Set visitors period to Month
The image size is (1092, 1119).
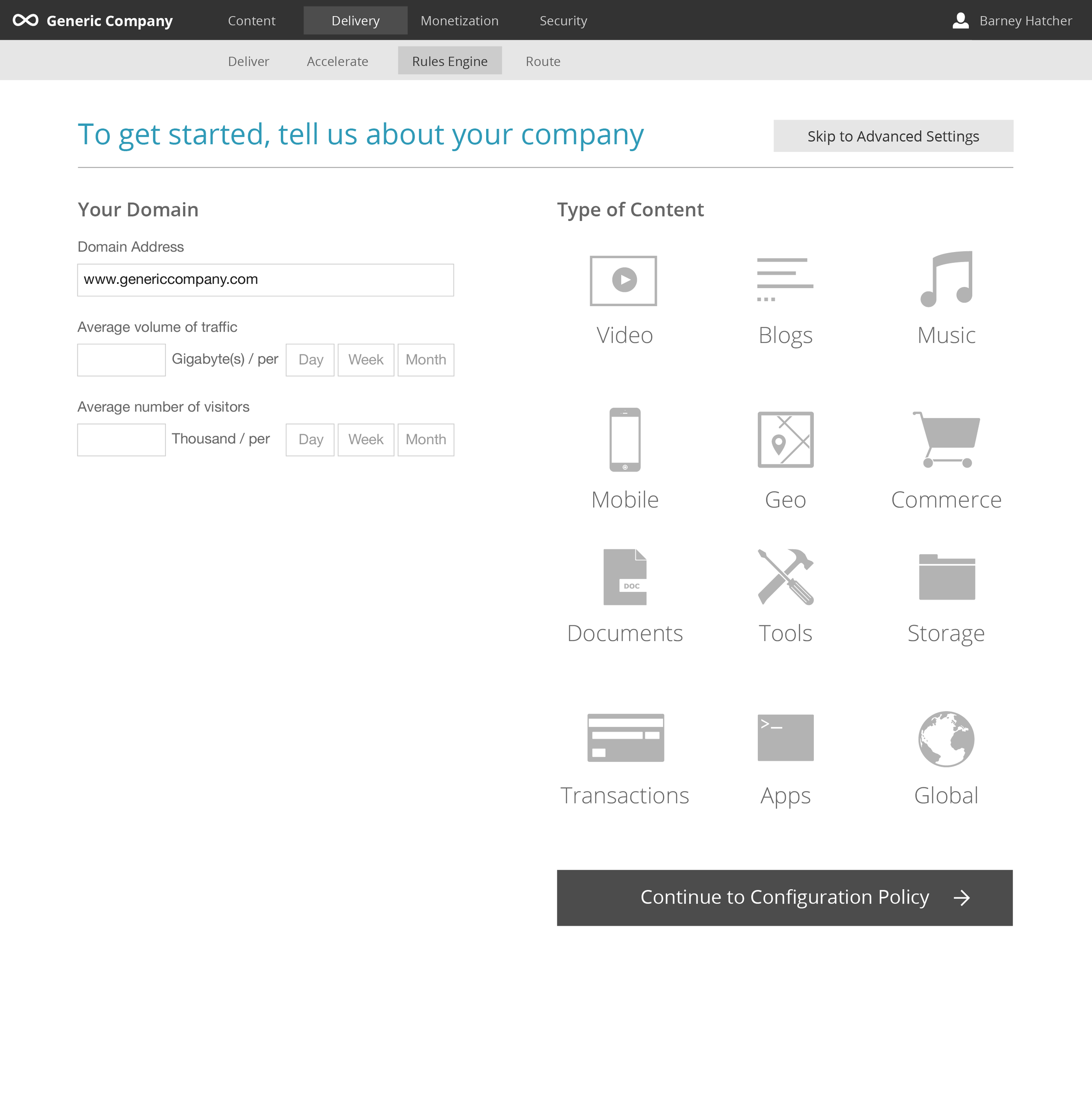(425, 440)
